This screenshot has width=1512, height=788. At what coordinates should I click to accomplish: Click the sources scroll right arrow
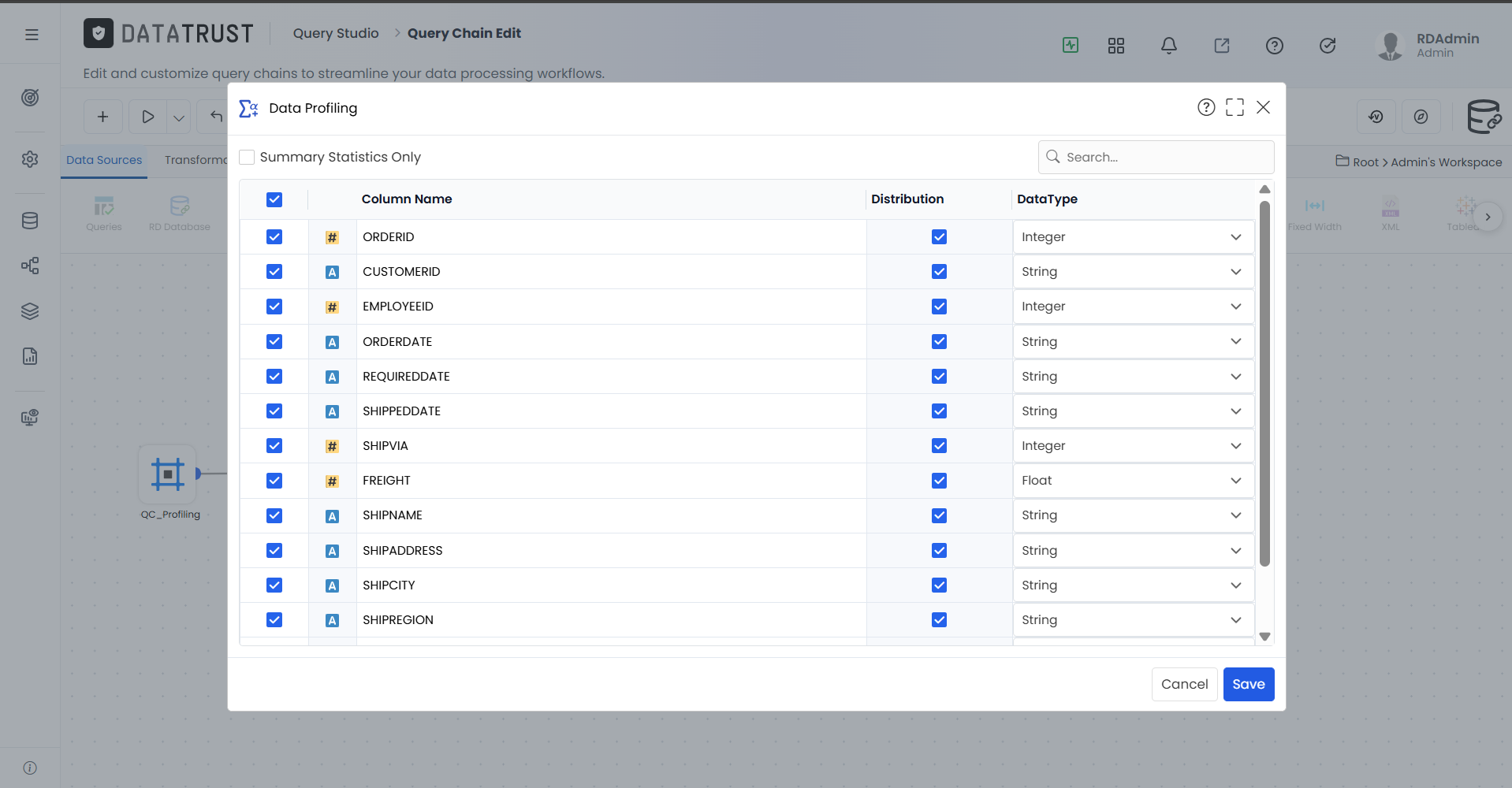1488,217
